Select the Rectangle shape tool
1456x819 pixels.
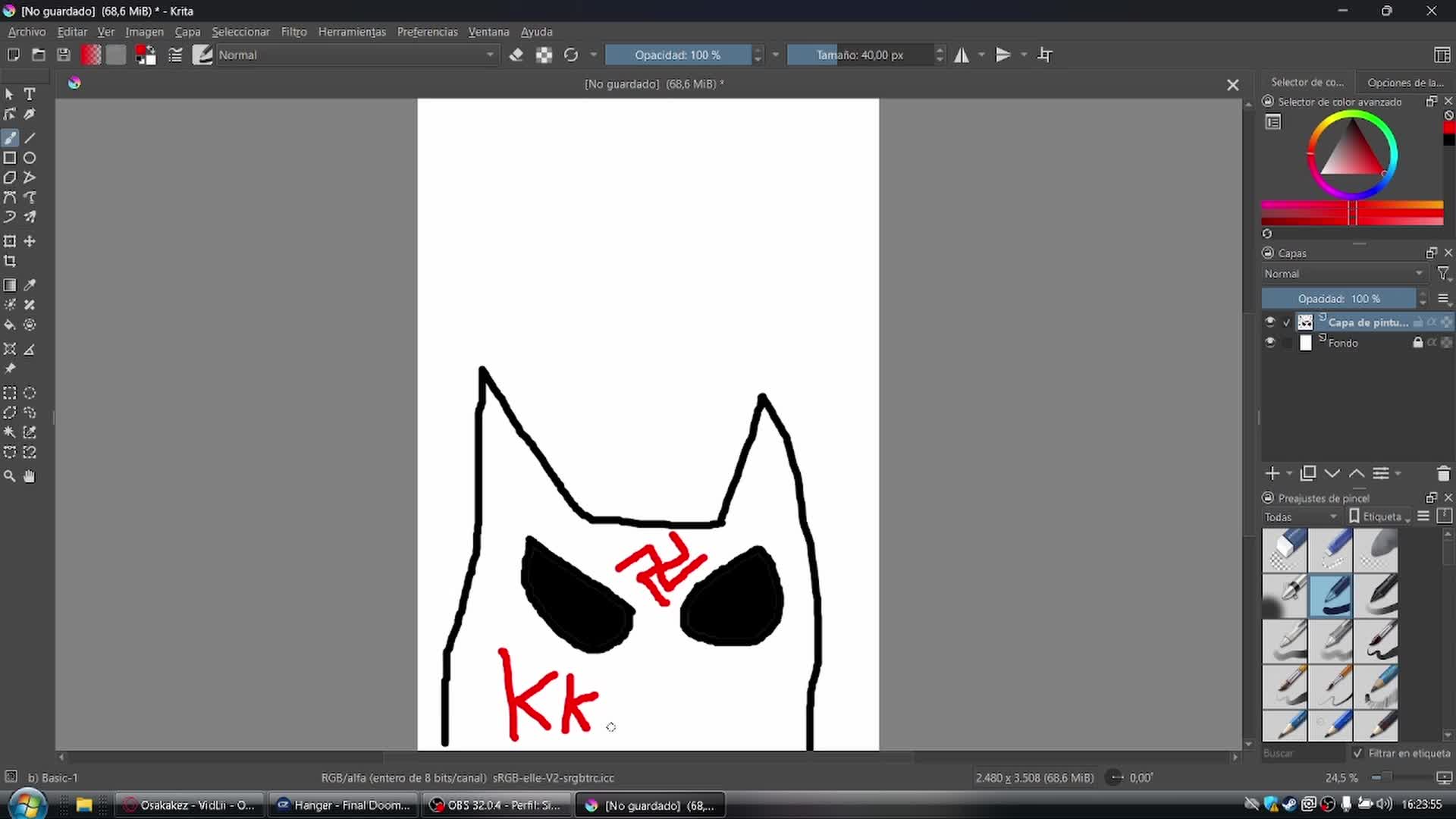(10, 158)
